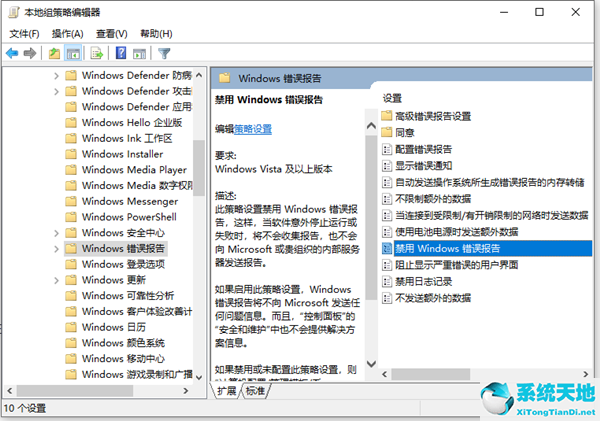
Task: Select Windows 颜色系统 in the tree
Action: tap(123, 343)
